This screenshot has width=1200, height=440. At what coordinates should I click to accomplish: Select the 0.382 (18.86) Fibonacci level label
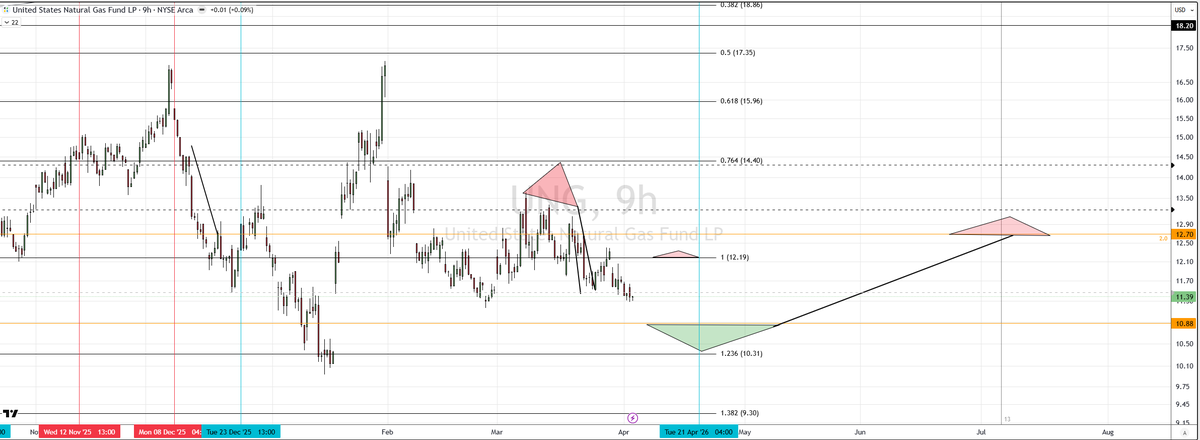(x=741, y=4)
